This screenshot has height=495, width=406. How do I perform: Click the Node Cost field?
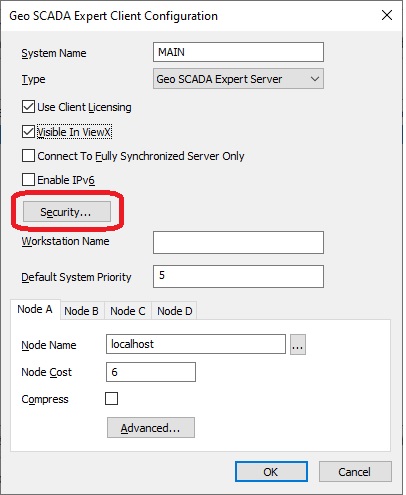point(151,372)
